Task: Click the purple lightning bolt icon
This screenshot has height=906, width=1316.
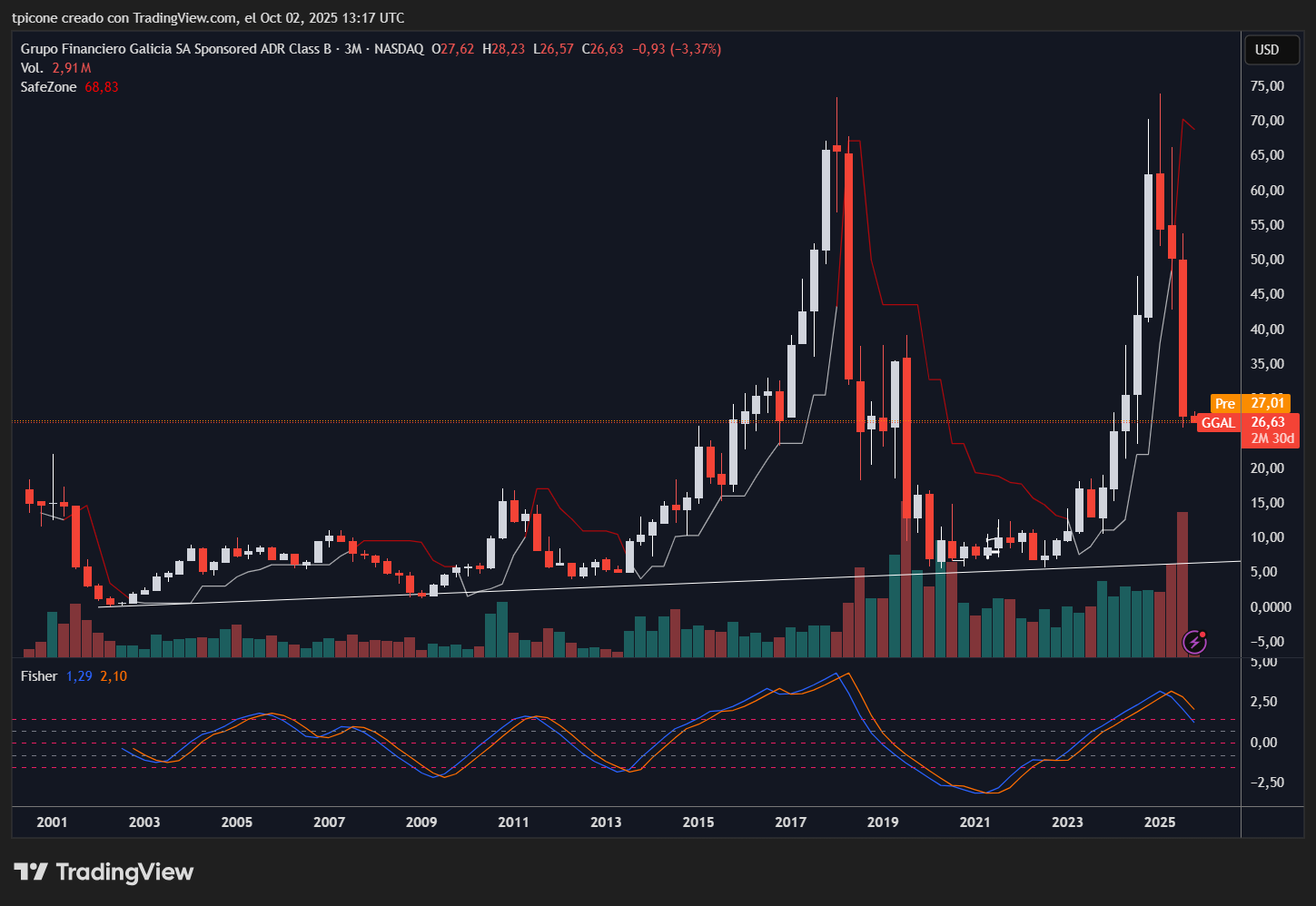Action: (1194, 643)
